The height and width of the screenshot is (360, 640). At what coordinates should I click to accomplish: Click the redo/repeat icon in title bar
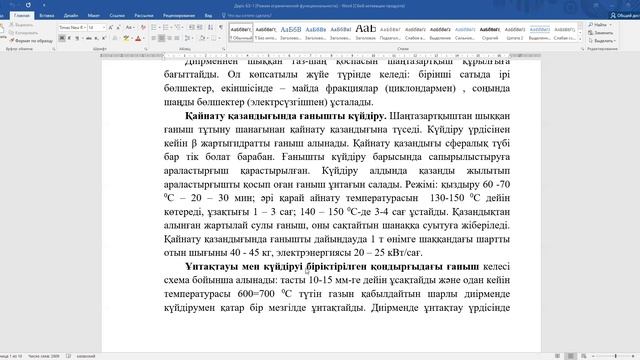click(x=28, y=5)
